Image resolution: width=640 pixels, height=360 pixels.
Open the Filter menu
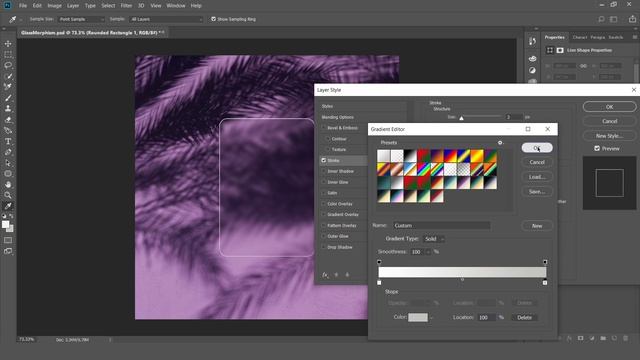tap(126, 6)
